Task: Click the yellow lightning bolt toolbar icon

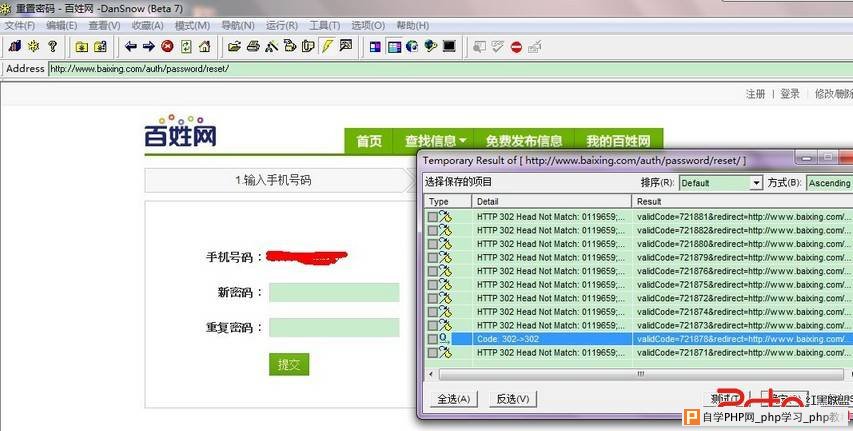Action: point(327,46)
